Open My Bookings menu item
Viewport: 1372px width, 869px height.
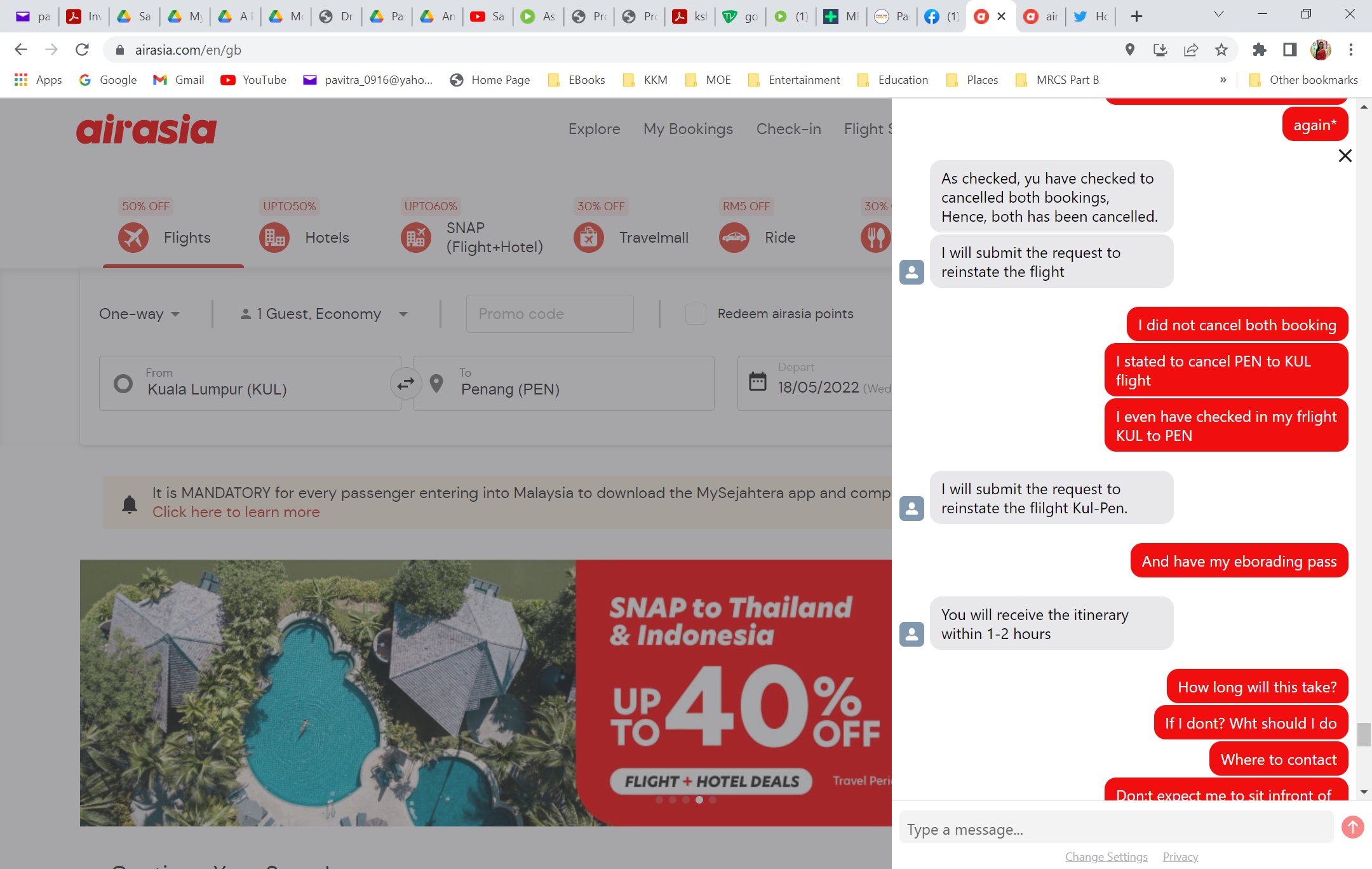pos(688,129)
